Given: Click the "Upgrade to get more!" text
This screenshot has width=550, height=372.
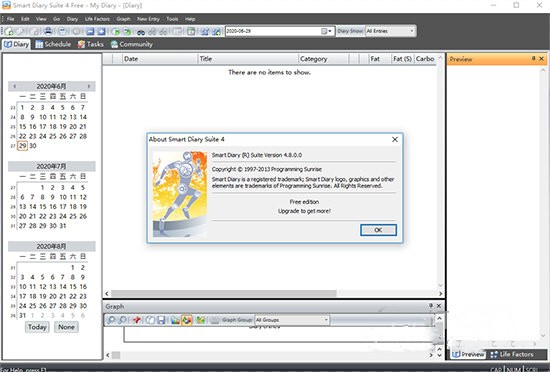Looking at the screenshot, I should pos(304,211).
